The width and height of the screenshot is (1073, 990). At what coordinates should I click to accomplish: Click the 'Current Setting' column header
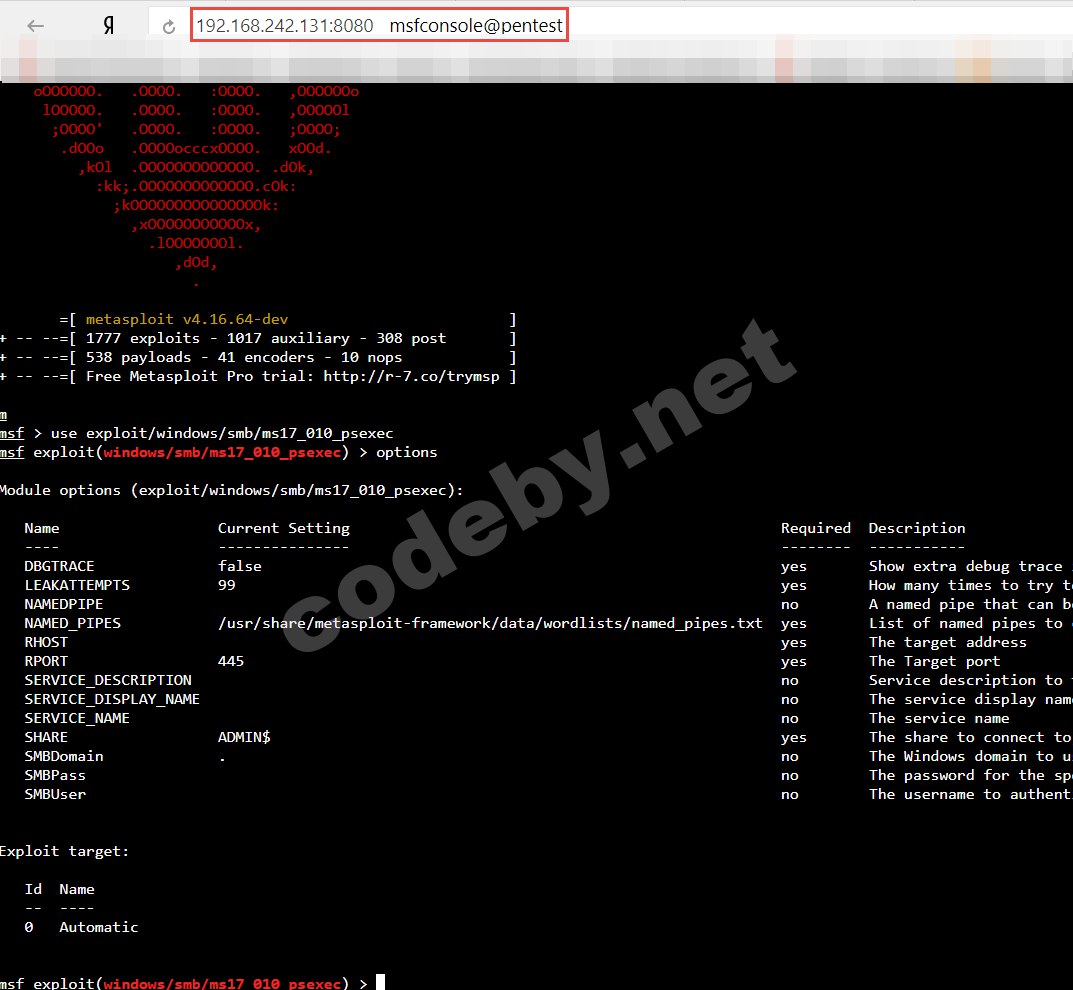tap(283, 528)
